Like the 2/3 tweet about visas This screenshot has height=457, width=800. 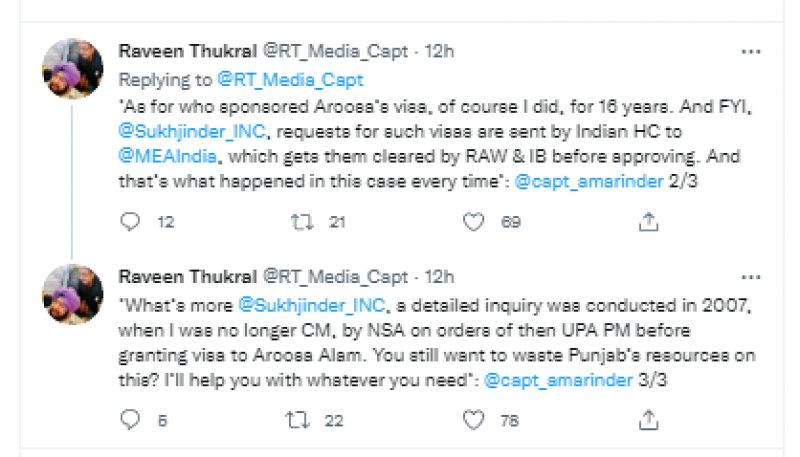474,222
